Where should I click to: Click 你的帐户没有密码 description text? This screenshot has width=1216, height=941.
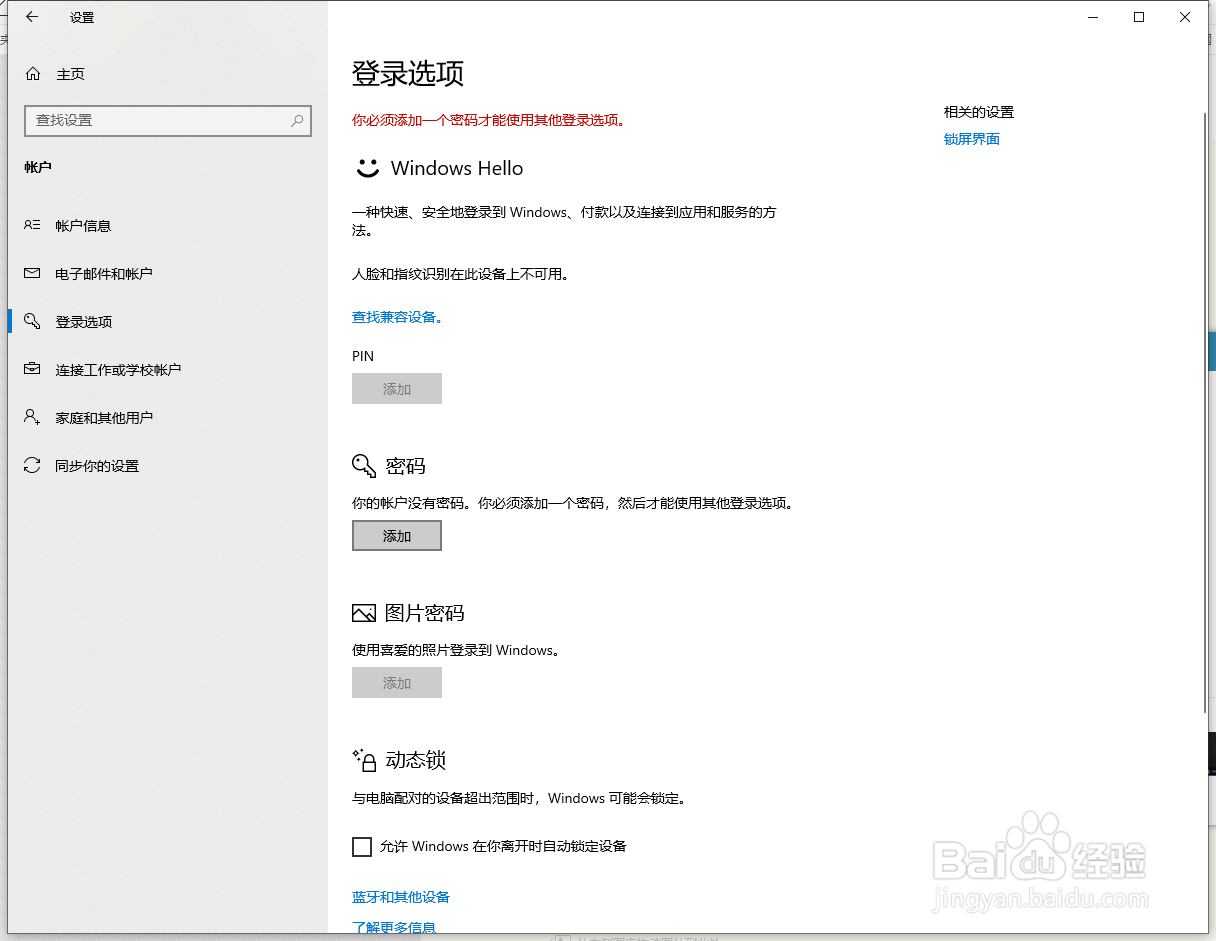pos(574,504)
